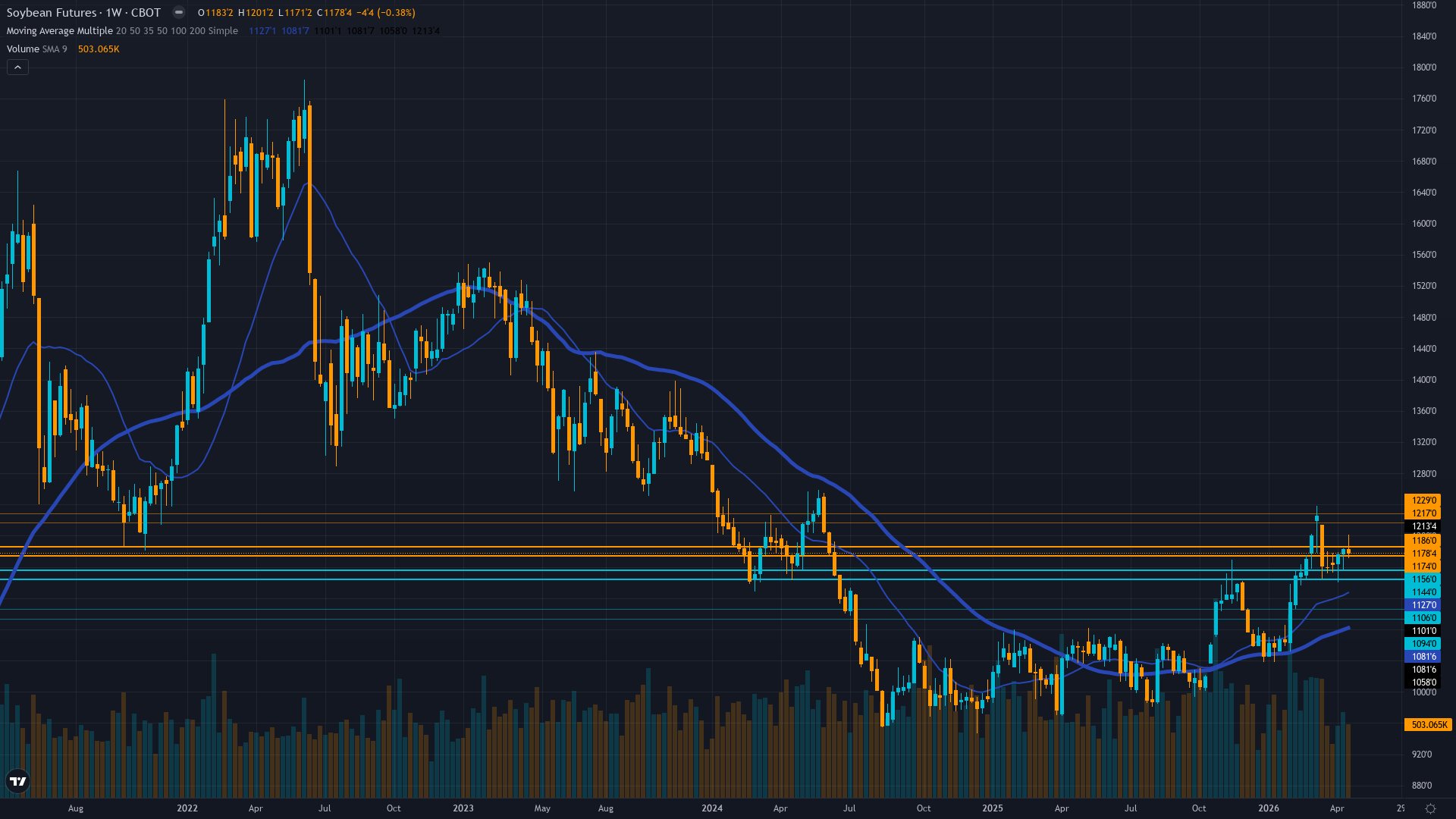Open chart settings gear on time axis

[1430, 808]
